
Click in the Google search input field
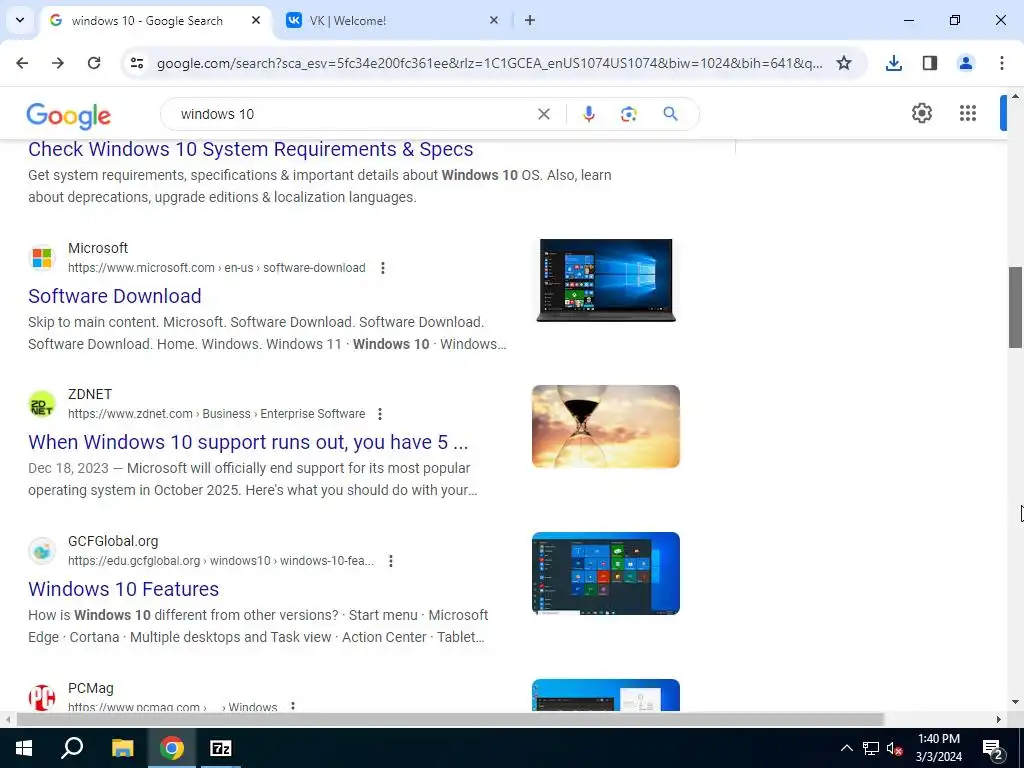point(353,114)
